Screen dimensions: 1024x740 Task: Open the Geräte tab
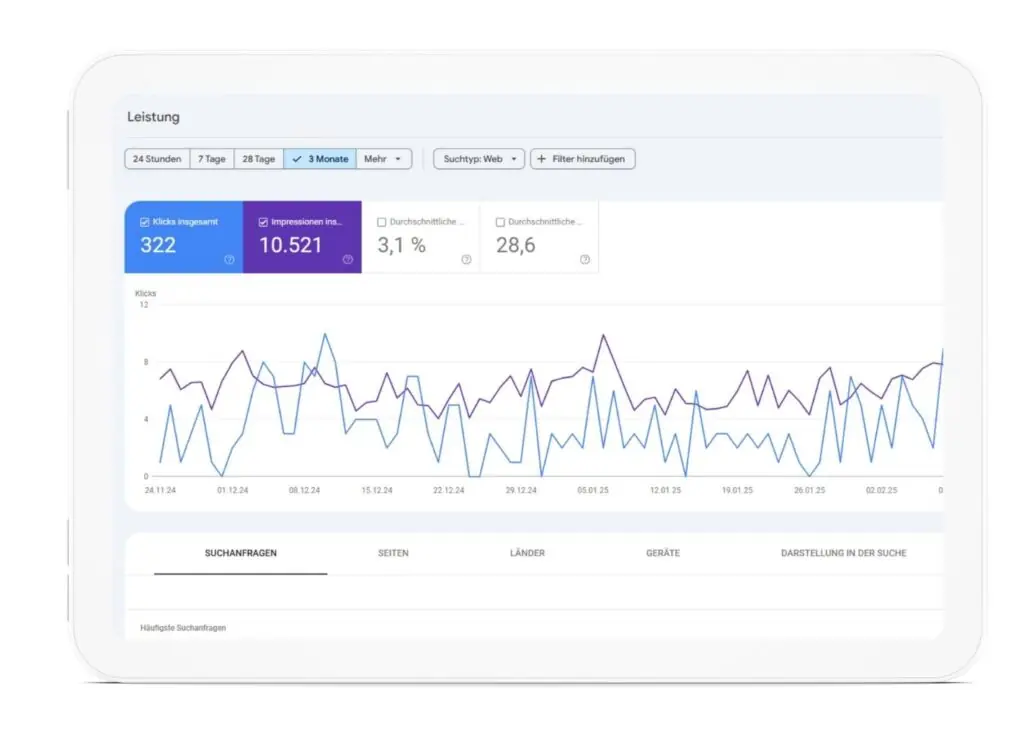click(x=661, y=552)
